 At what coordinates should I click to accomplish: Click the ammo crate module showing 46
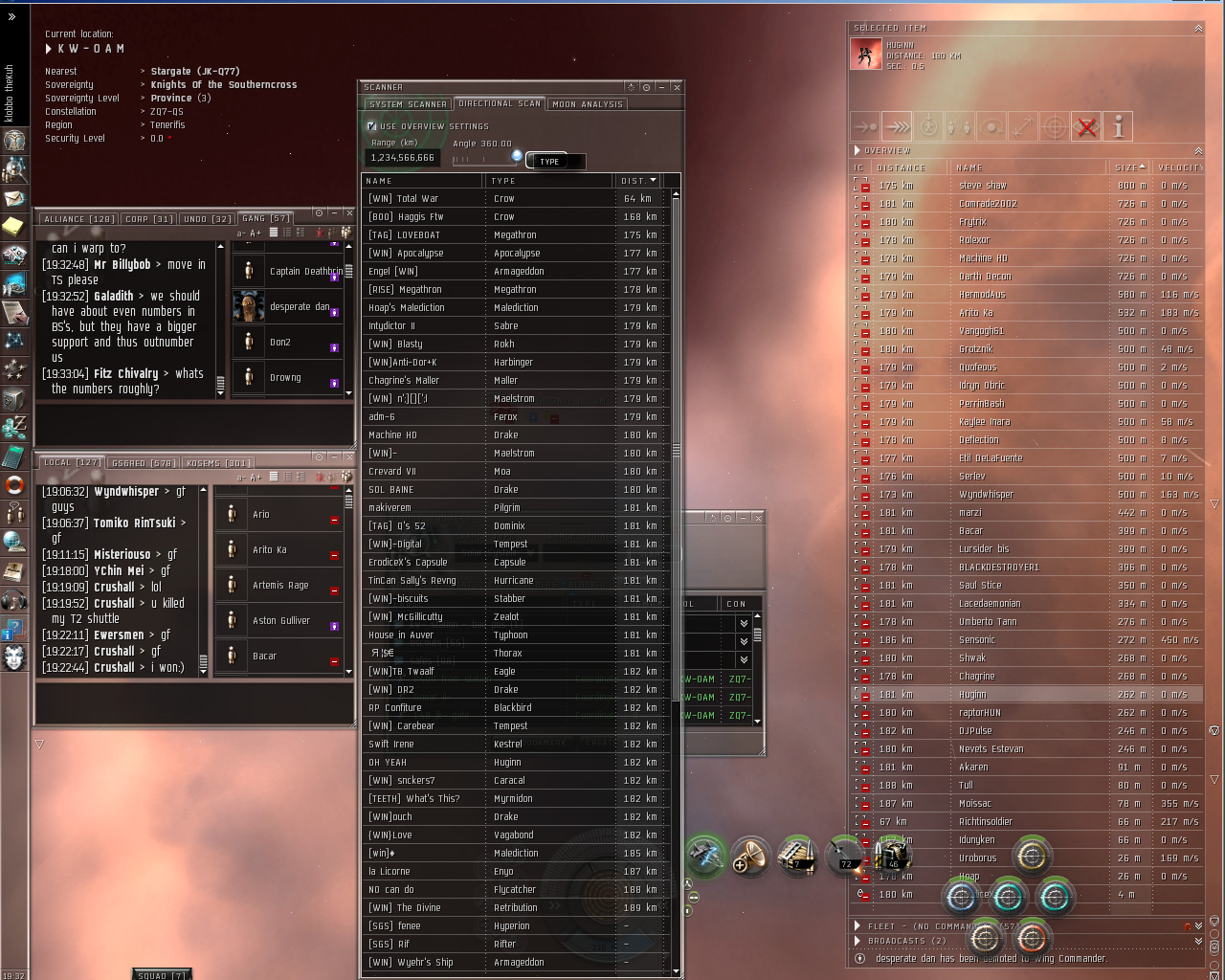coord(890,855)
